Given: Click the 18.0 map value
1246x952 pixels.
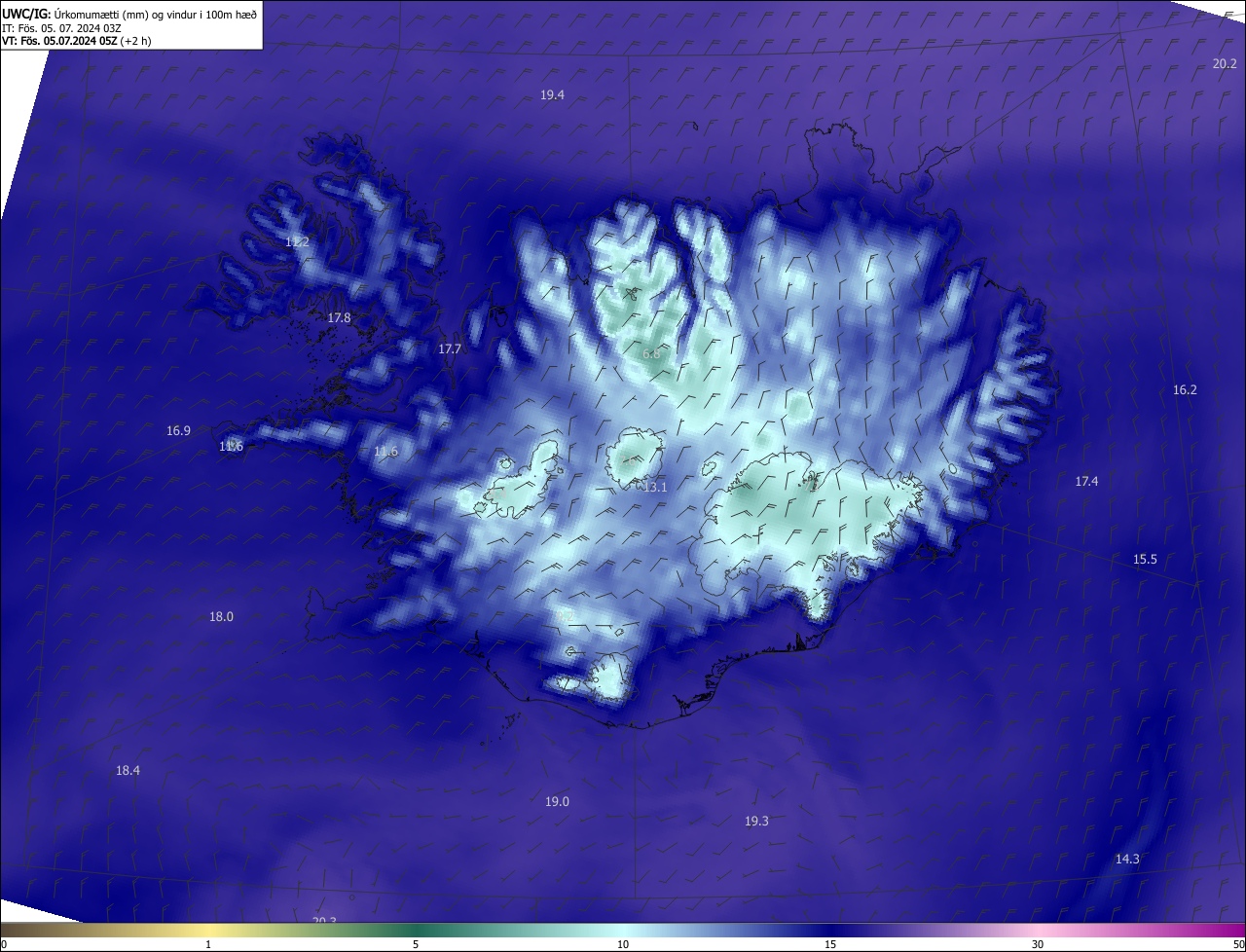Looking at the screenshot, I should click(221, 616).
